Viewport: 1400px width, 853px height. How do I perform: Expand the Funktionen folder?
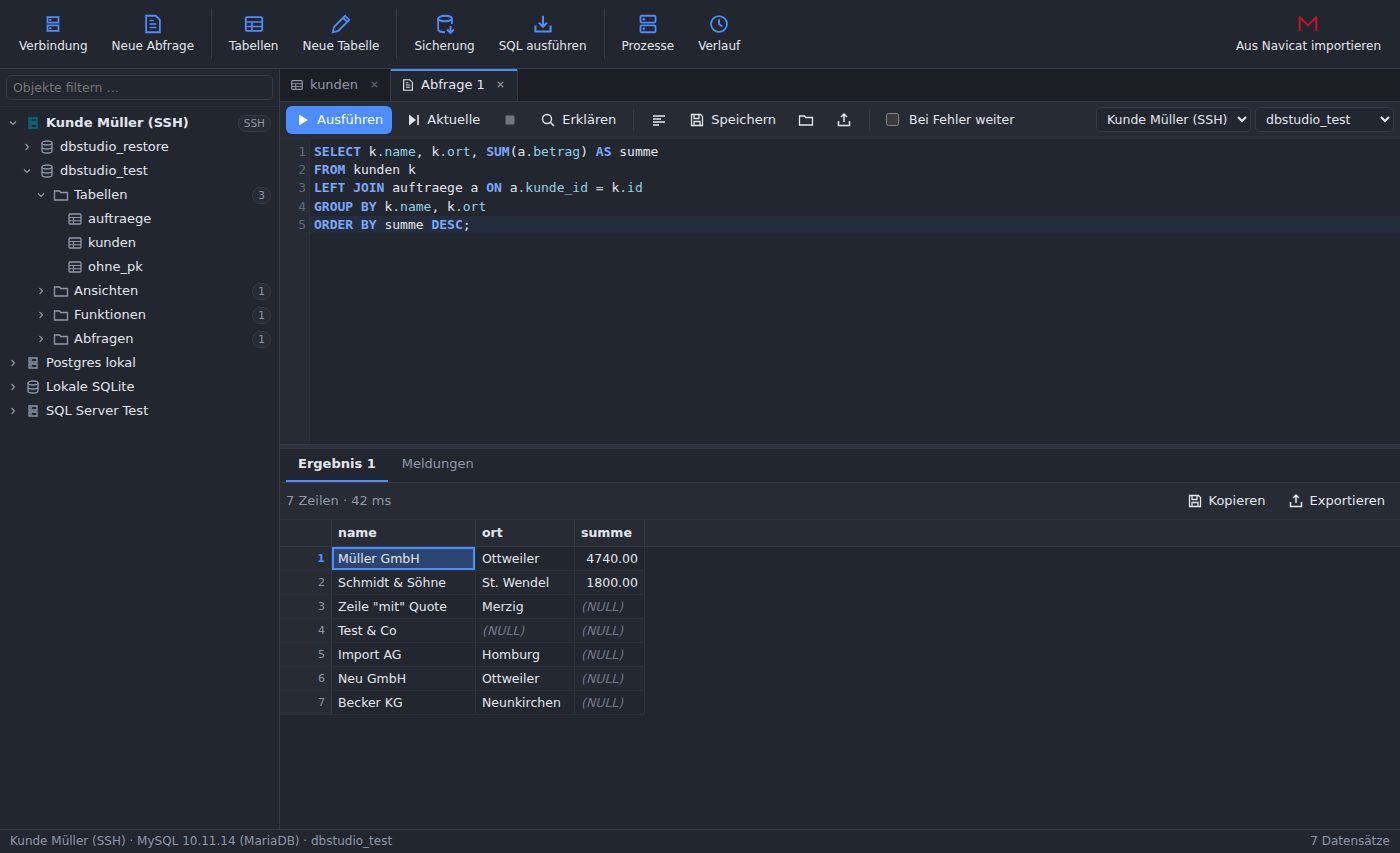41,315
